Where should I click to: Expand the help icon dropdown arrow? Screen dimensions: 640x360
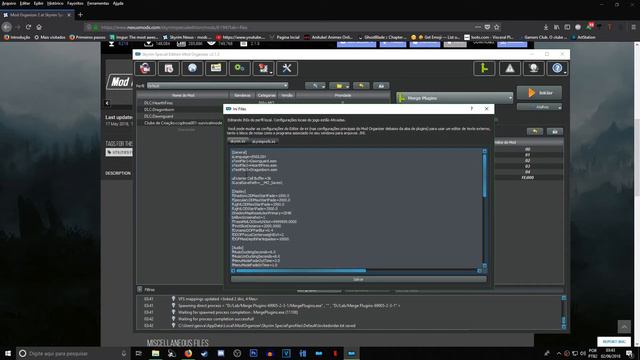click(565, 72)
